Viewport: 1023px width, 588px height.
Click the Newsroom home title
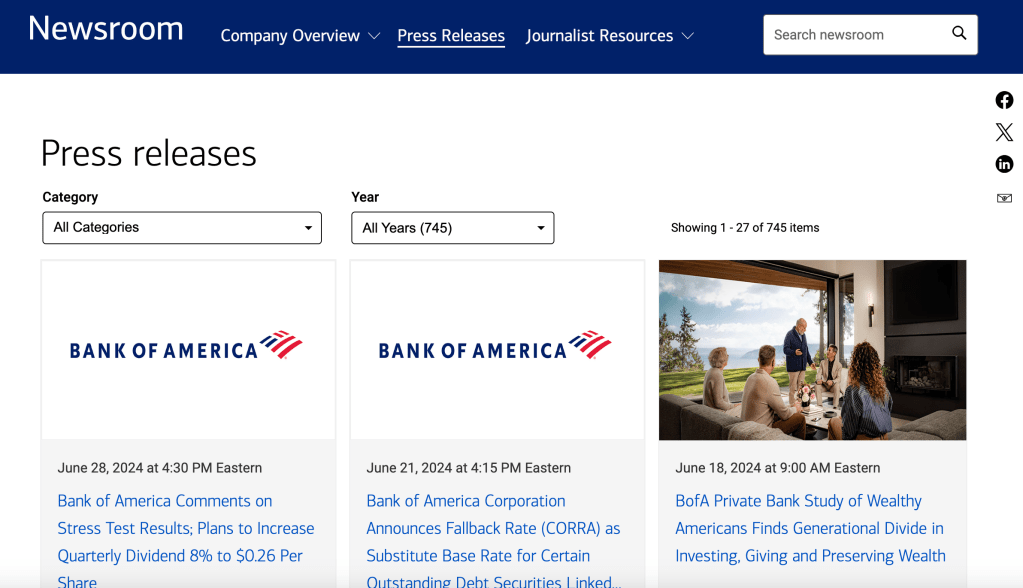[106, 29]
